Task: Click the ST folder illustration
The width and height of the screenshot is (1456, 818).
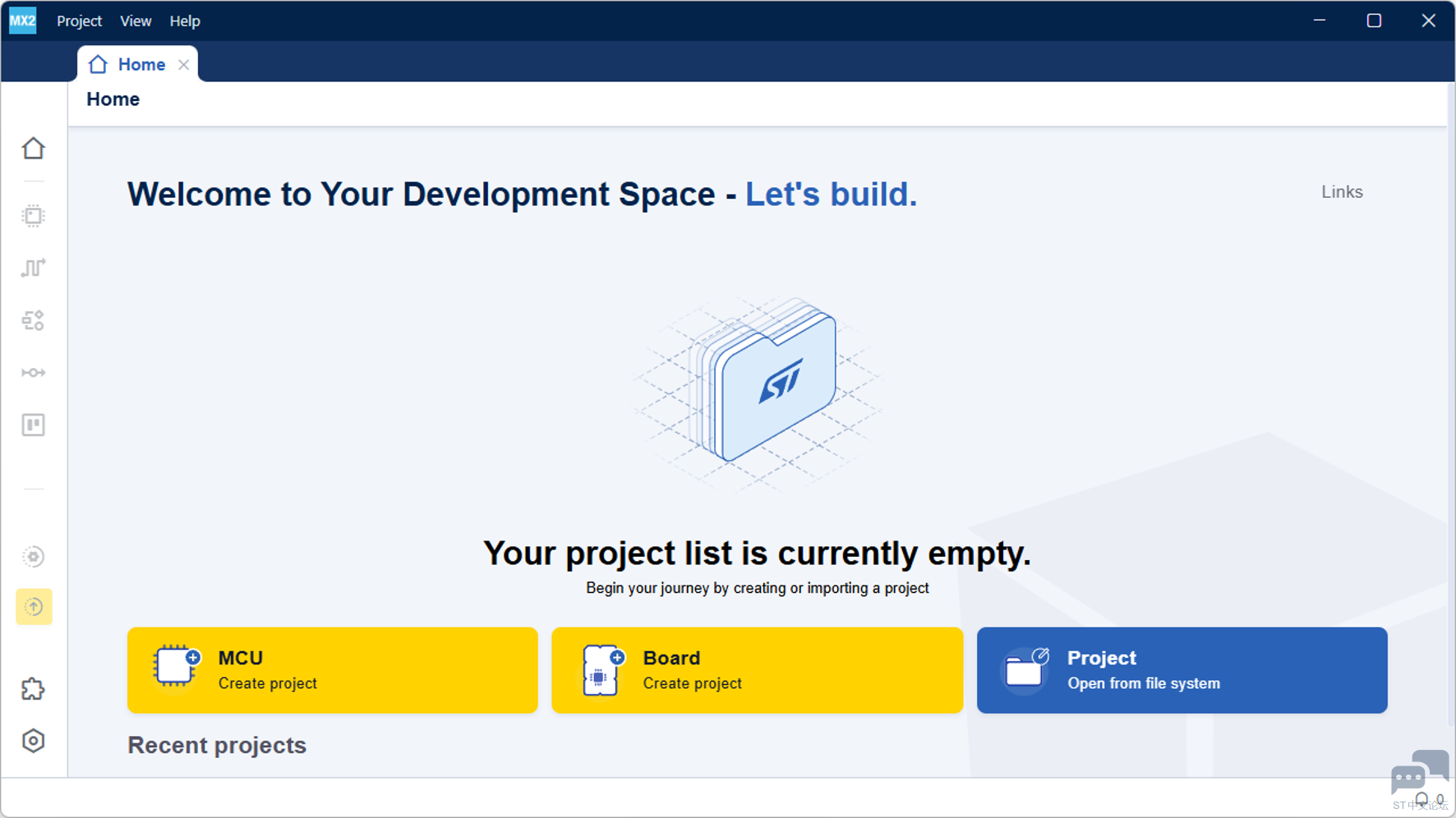Action: 758,393
